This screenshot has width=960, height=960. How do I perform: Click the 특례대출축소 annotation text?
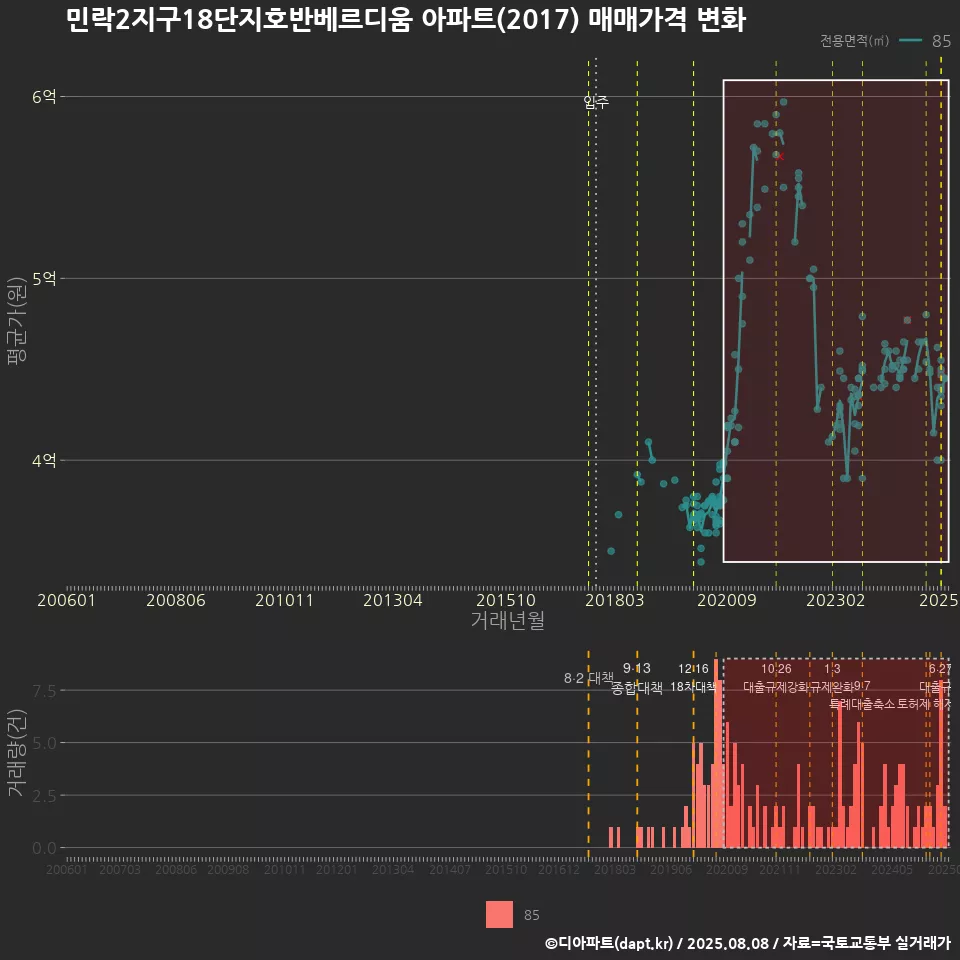point(862,703)
